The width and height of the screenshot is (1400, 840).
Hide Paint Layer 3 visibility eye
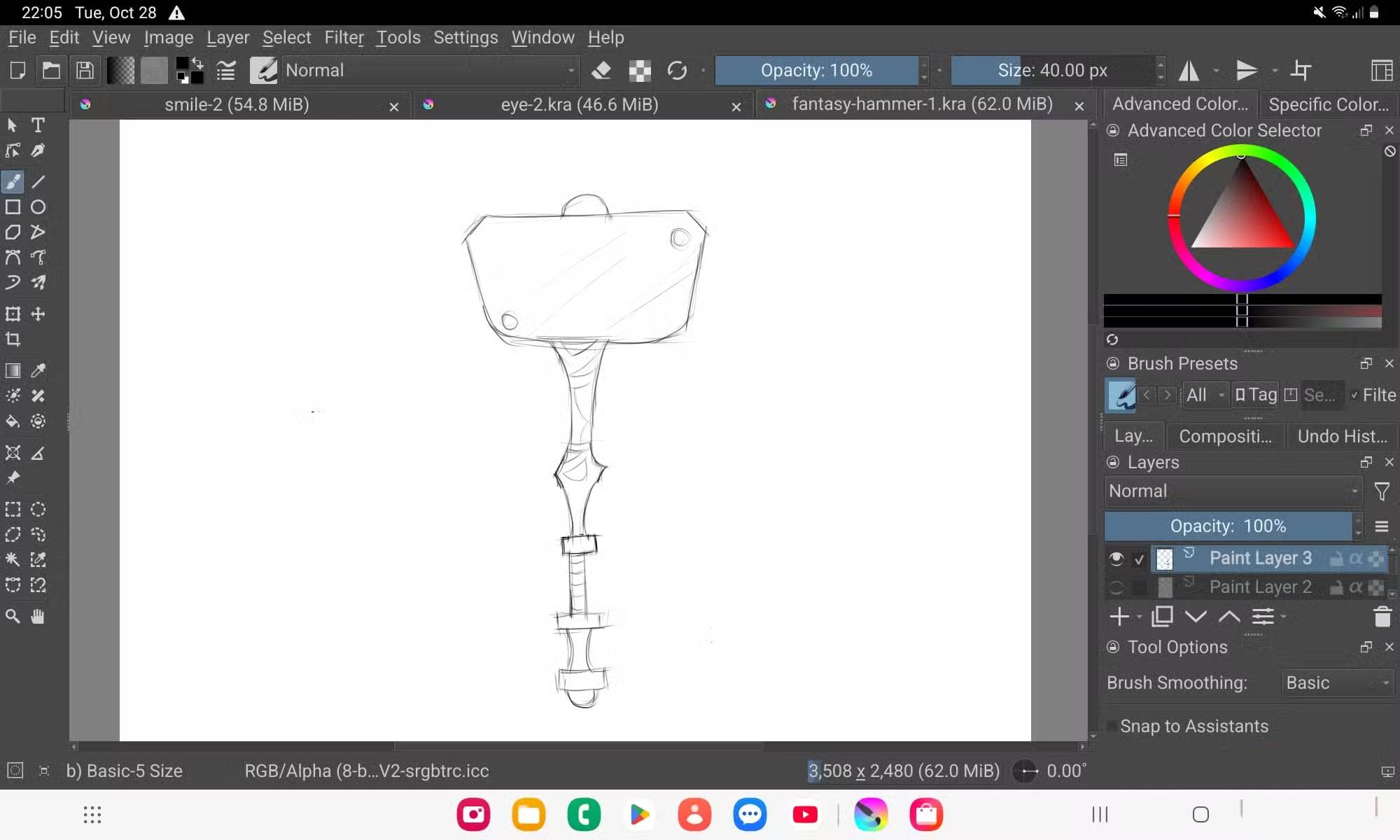coord(1116,559)
